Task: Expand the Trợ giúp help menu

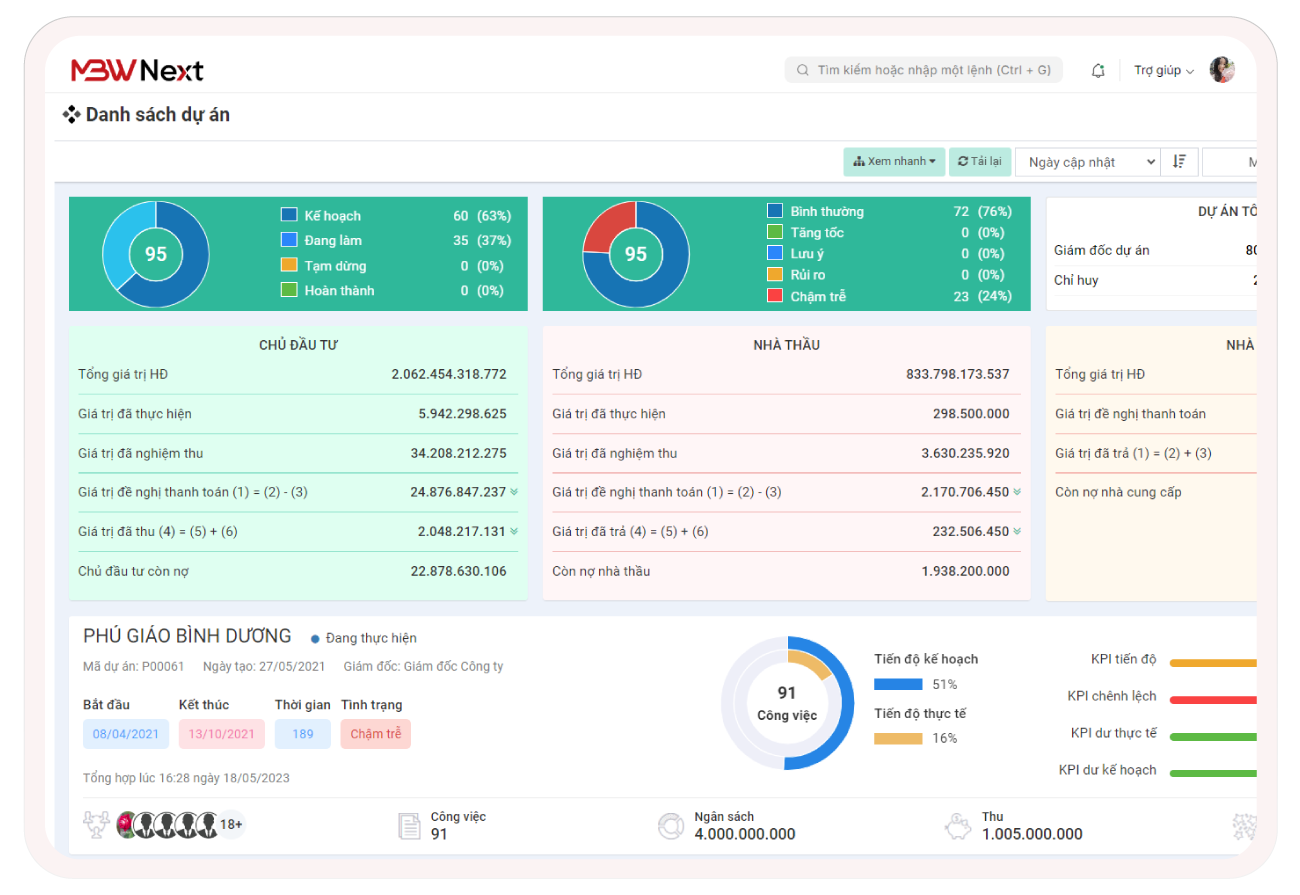Action: [1164, 71]
